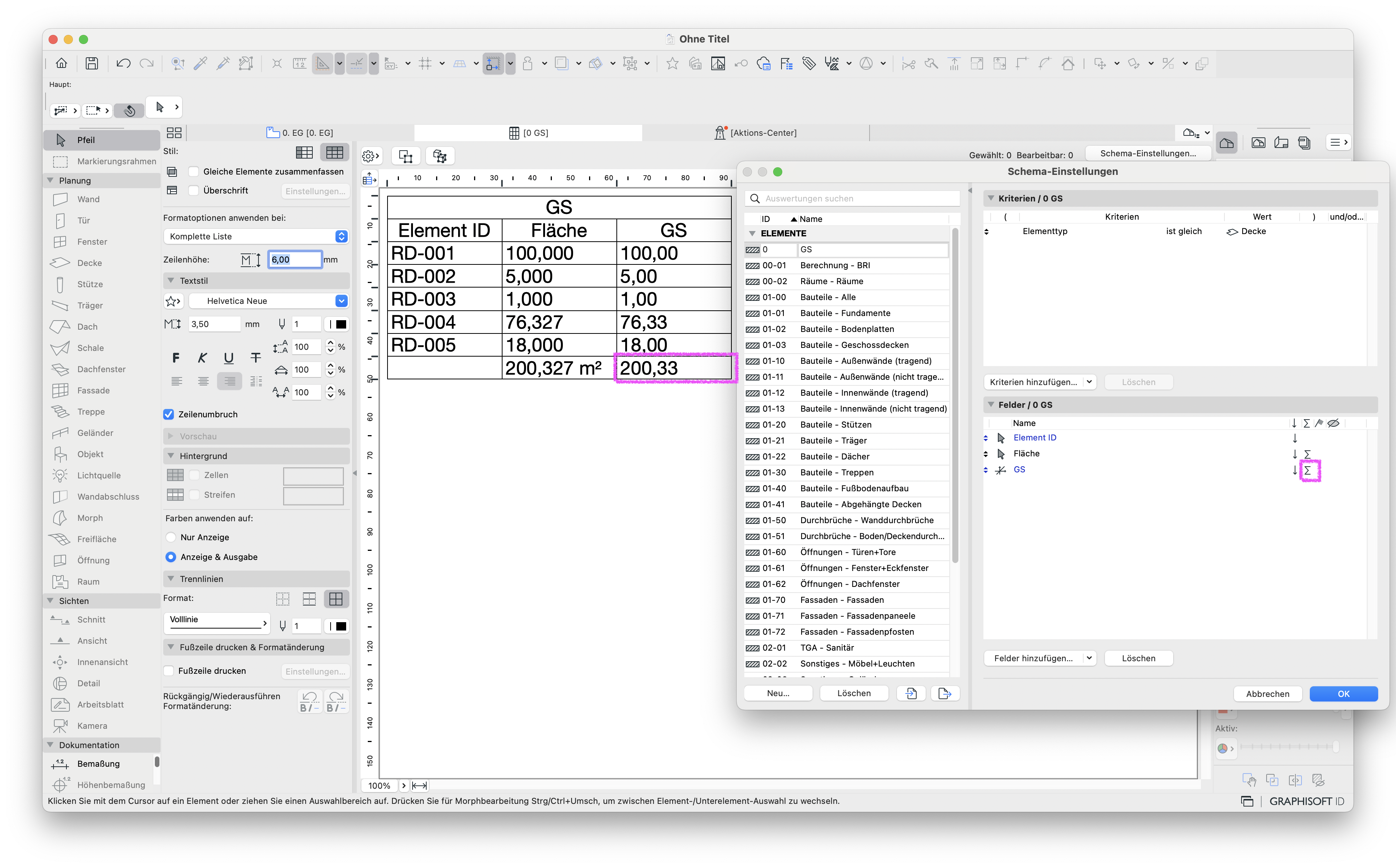Click export schema icon in dialog
The width and height of the screenshot is (1396, 868).
click(945, 693)
